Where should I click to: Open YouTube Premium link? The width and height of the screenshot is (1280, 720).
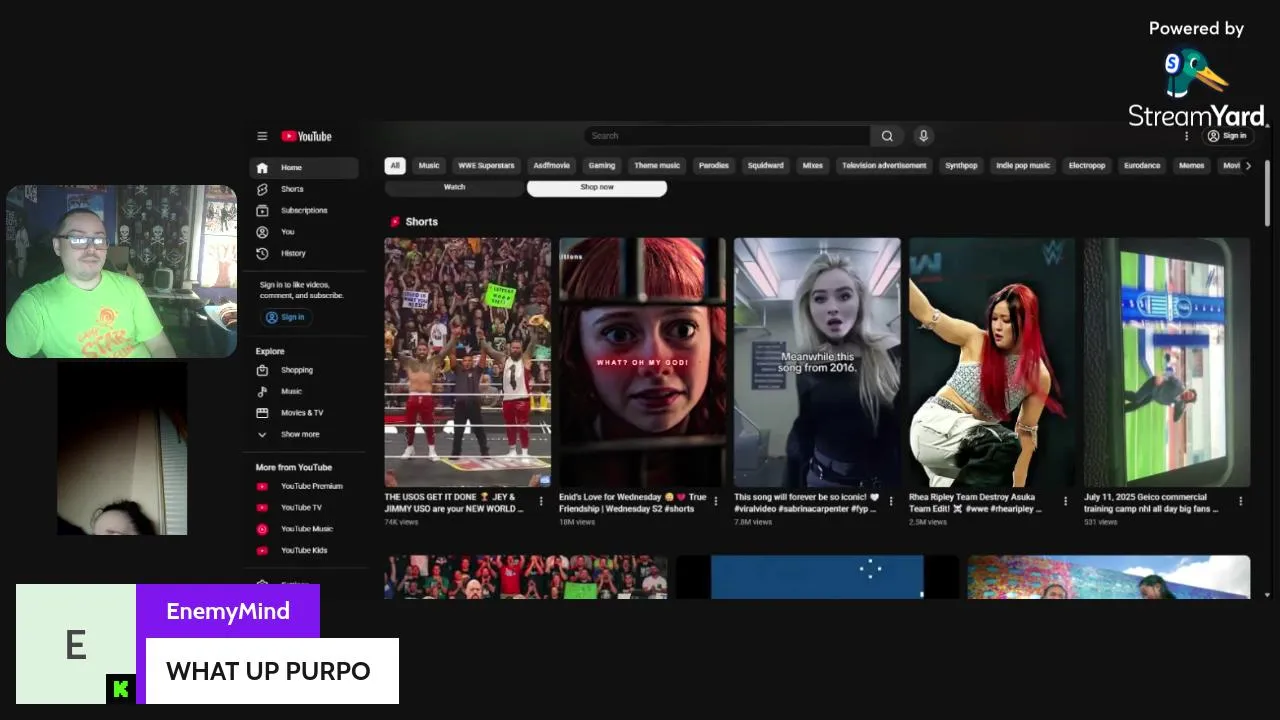(304, 486)
